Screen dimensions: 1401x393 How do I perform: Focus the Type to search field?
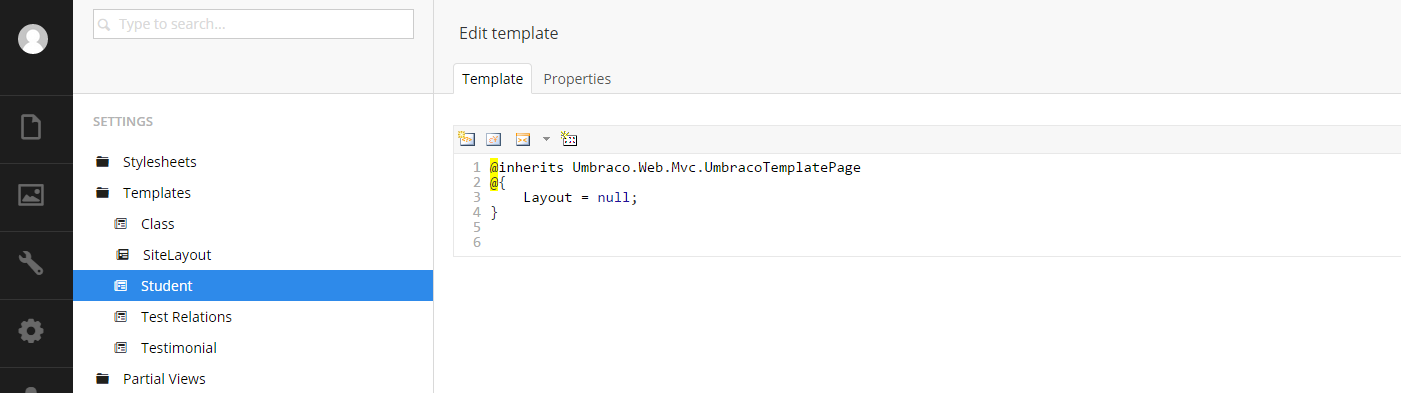(253, 24)
